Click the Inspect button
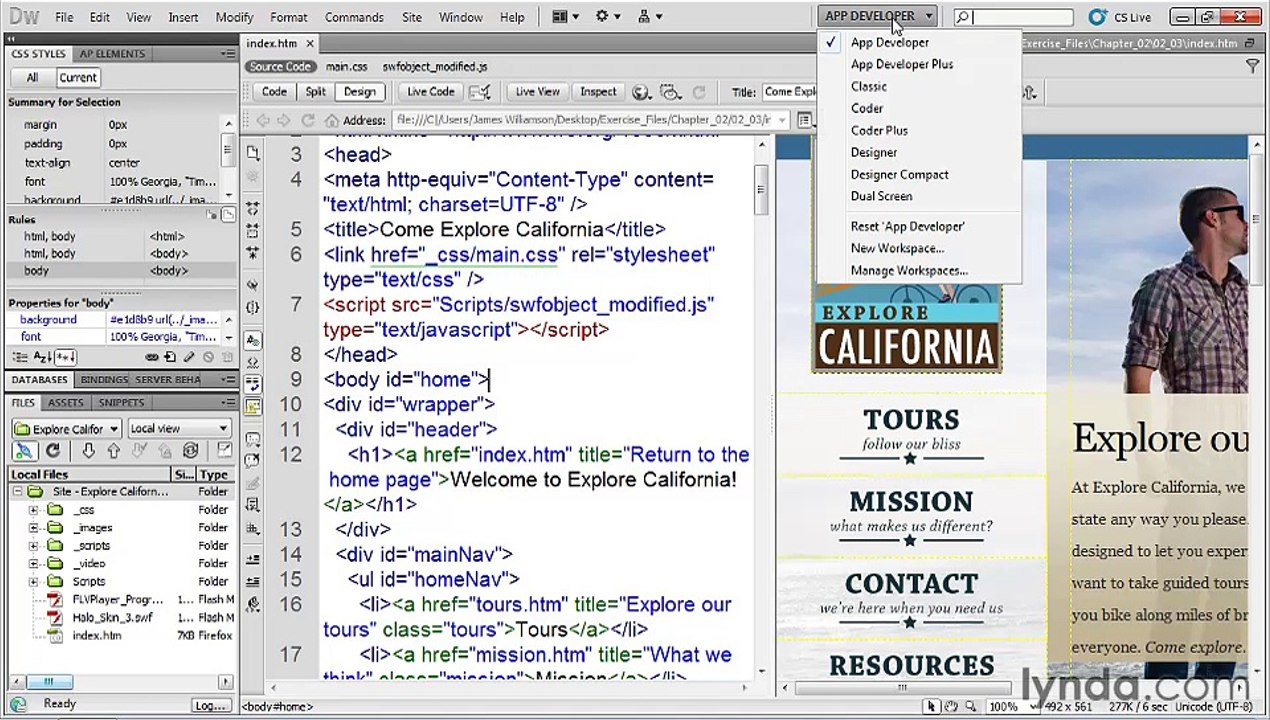 coord(598,92)
